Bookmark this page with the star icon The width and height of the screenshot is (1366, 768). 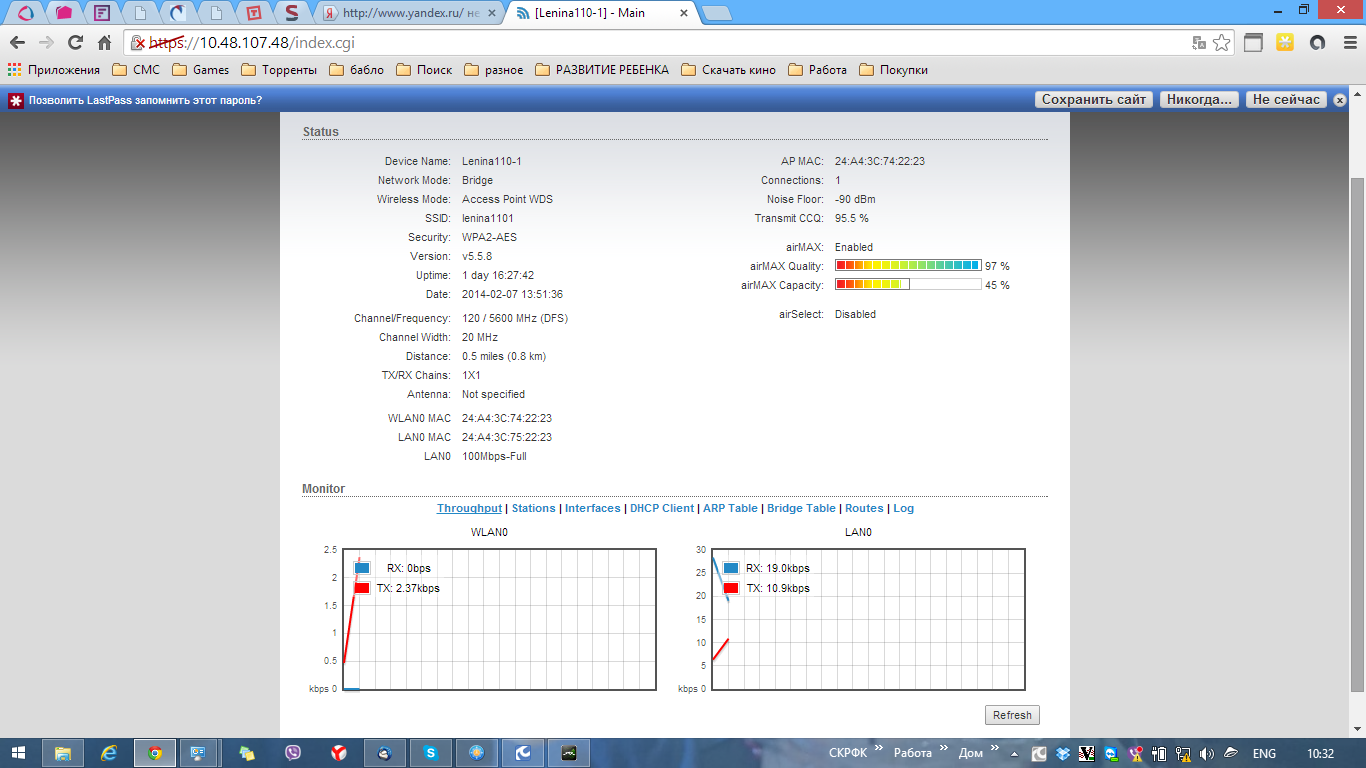[1221, 43]
